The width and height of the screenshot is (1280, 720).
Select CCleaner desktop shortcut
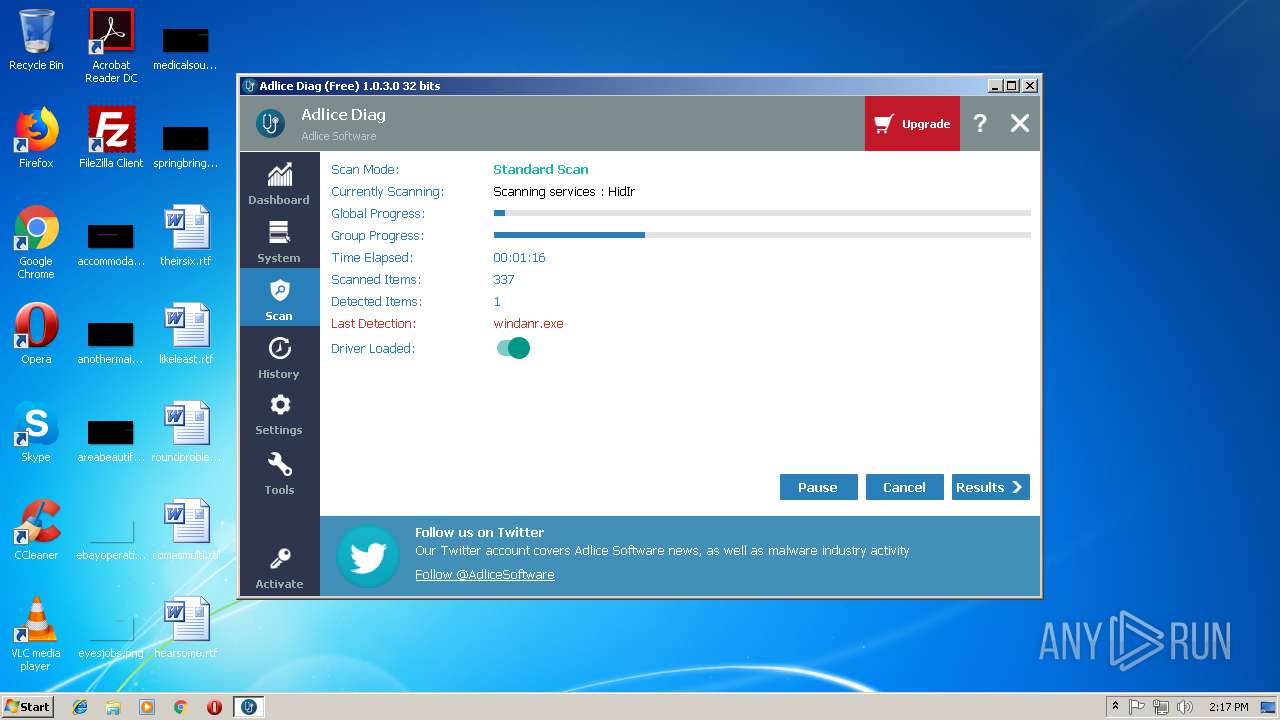tap(36, 530)
